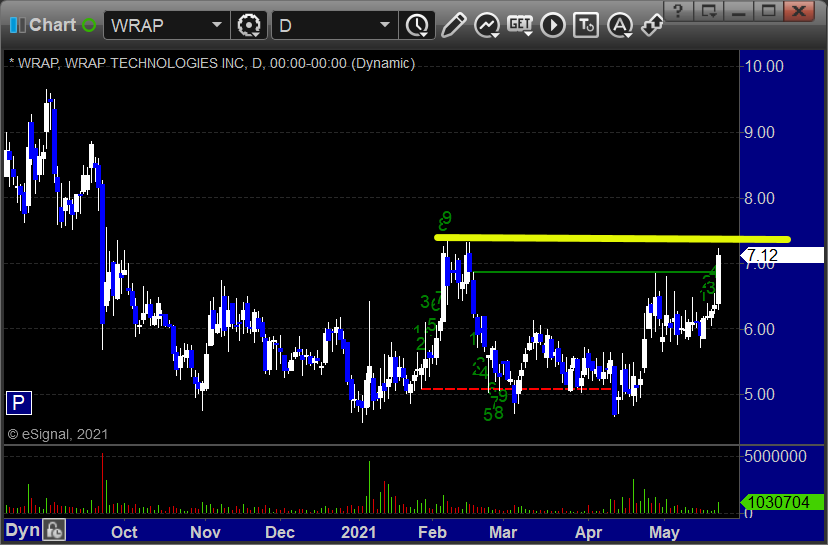Screen dimensions: 828x545
Task: Click the play replay icon
Action: (x=553, y=25)
